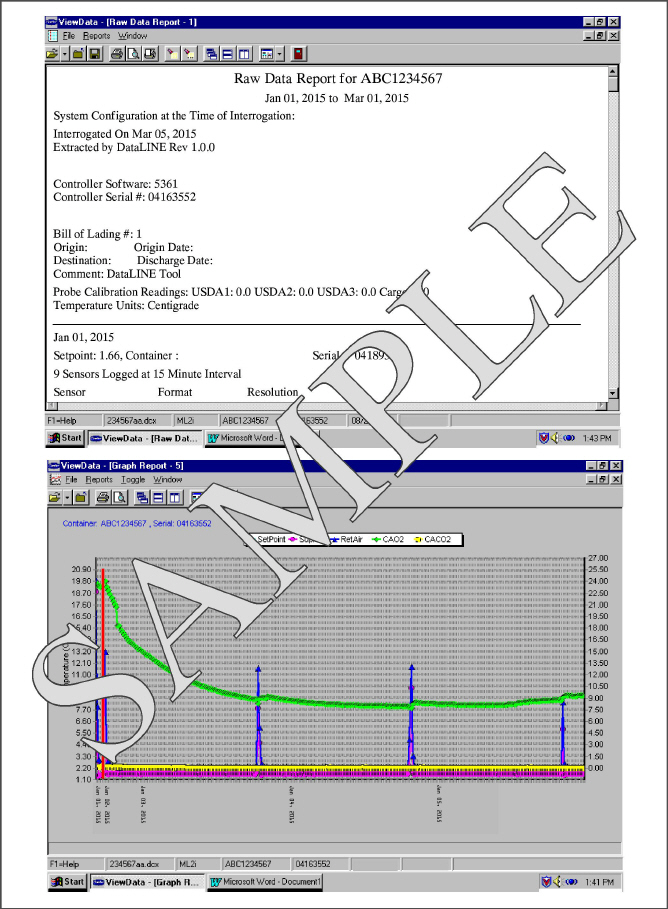Click Cascade windows icon in Graph Report toolbar
Viewport: 668px width, 909px height.
(x=142, y=497)
